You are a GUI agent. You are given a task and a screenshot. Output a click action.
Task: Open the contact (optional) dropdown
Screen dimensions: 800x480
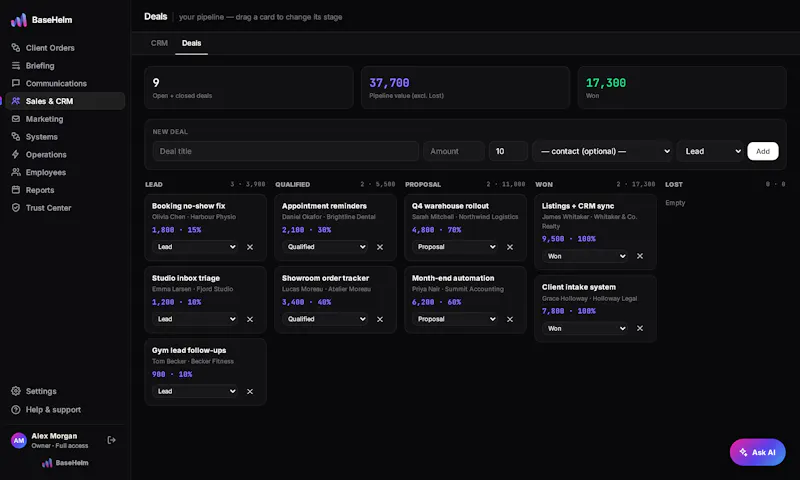point(603,151)
